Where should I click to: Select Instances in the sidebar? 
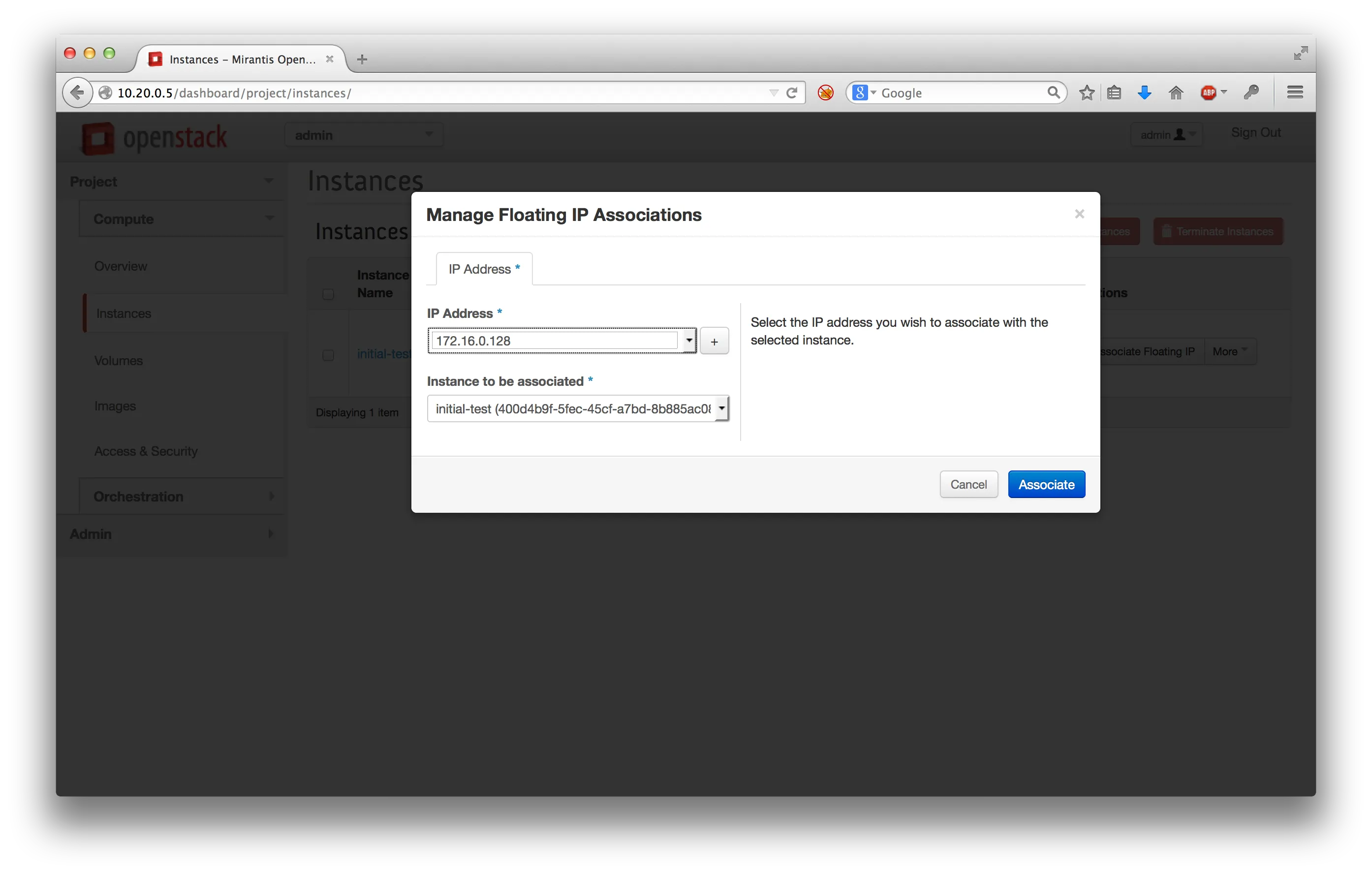(124, 313)
